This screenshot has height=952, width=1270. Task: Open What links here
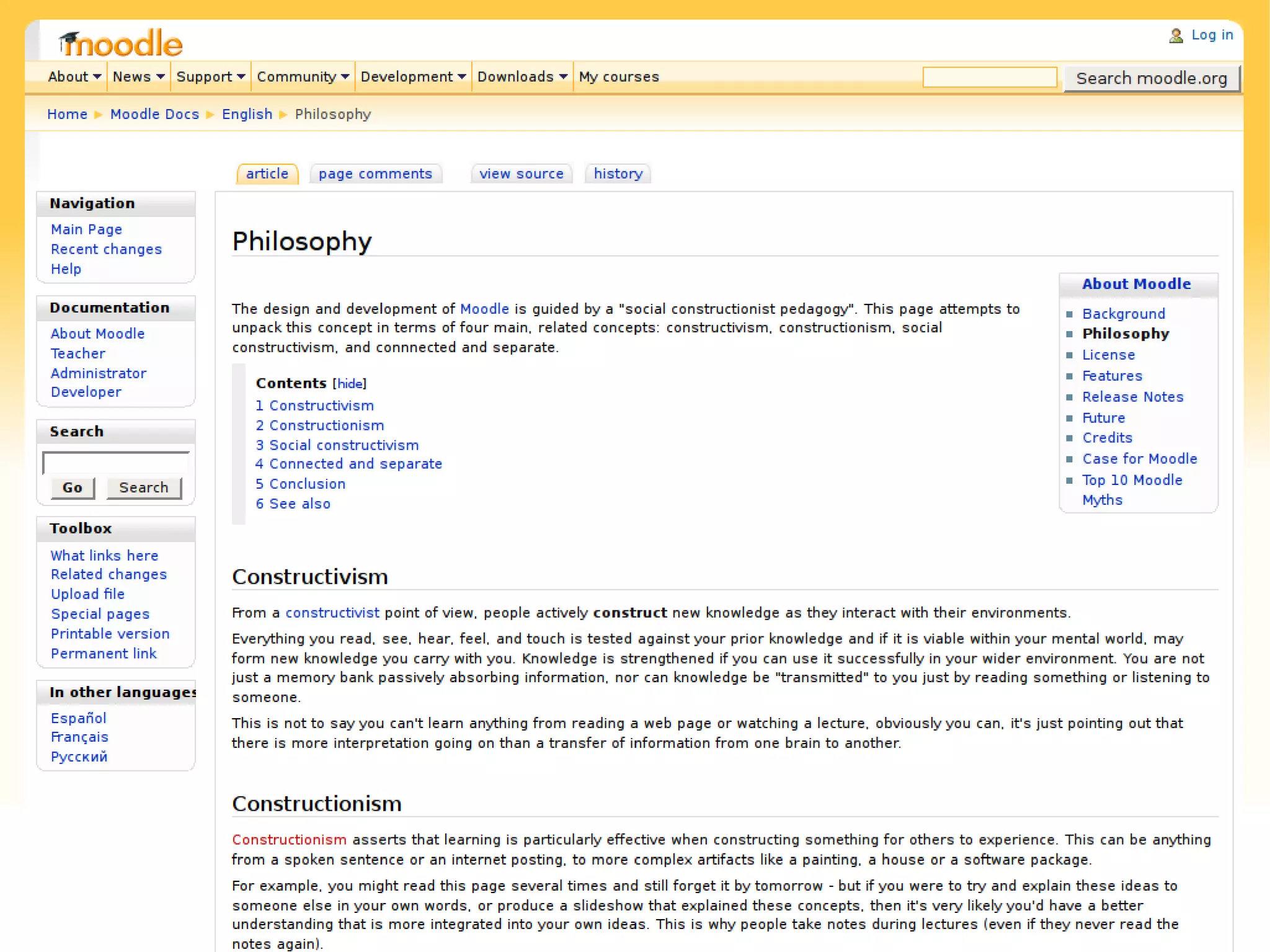tap(104, 556)
